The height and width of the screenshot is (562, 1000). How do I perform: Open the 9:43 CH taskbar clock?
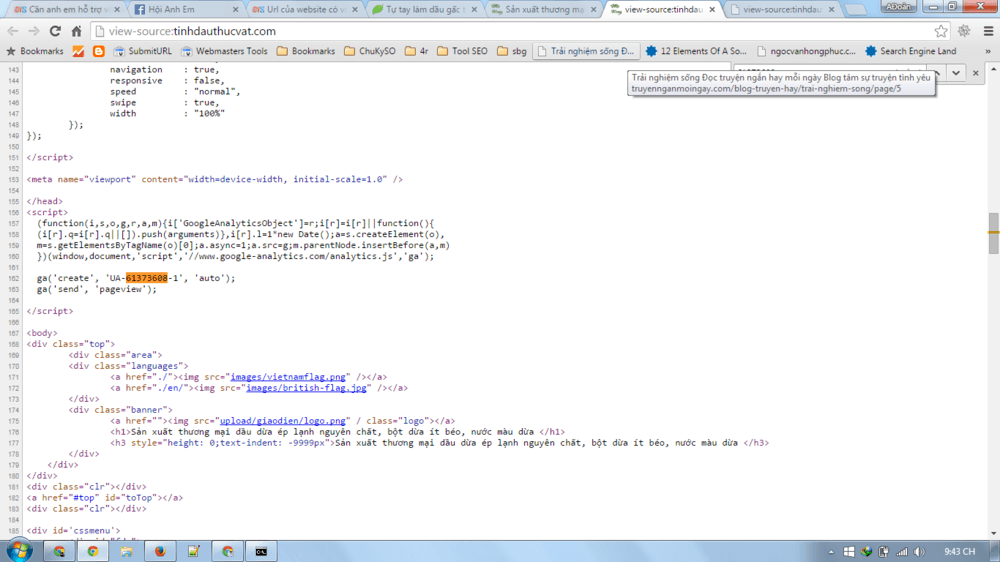[x=959, y=552]
